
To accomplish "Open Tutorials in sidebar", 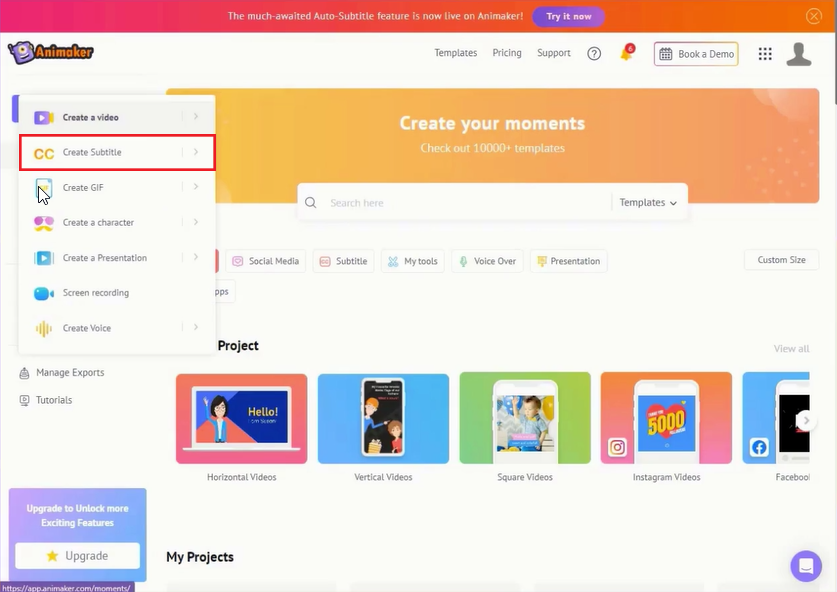I will (46, 400).
